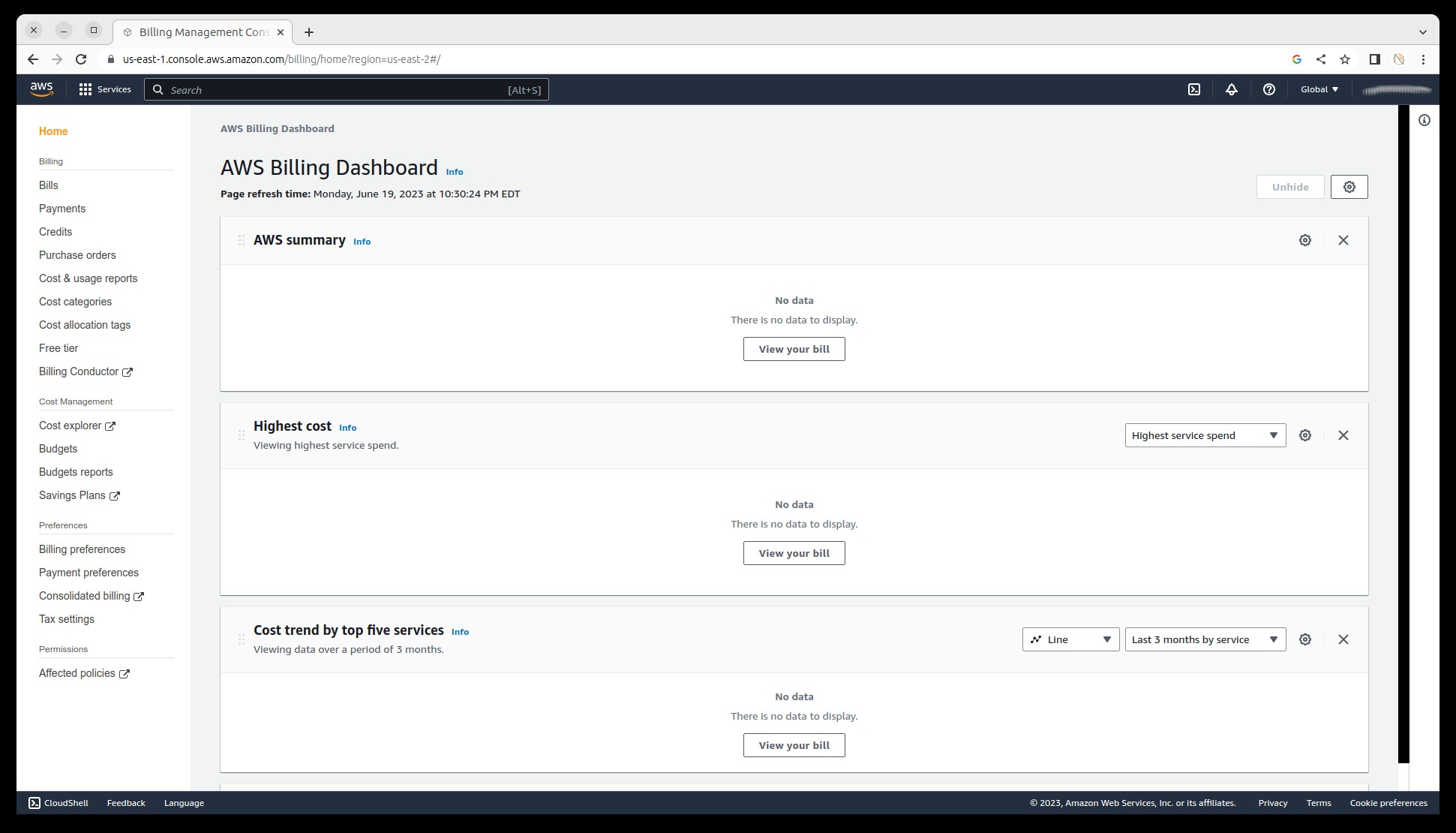The image size is (1456, 833).
Task: Open Highest cost widget settings gear
Action: point(1305,435)
